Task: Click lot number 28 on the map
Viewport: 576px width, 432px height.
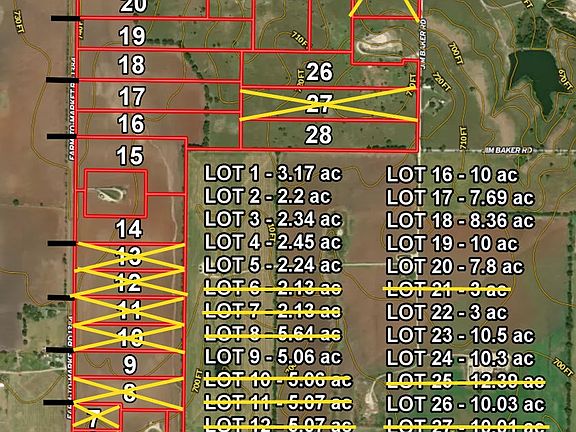Action: click(x=319, y=135)
